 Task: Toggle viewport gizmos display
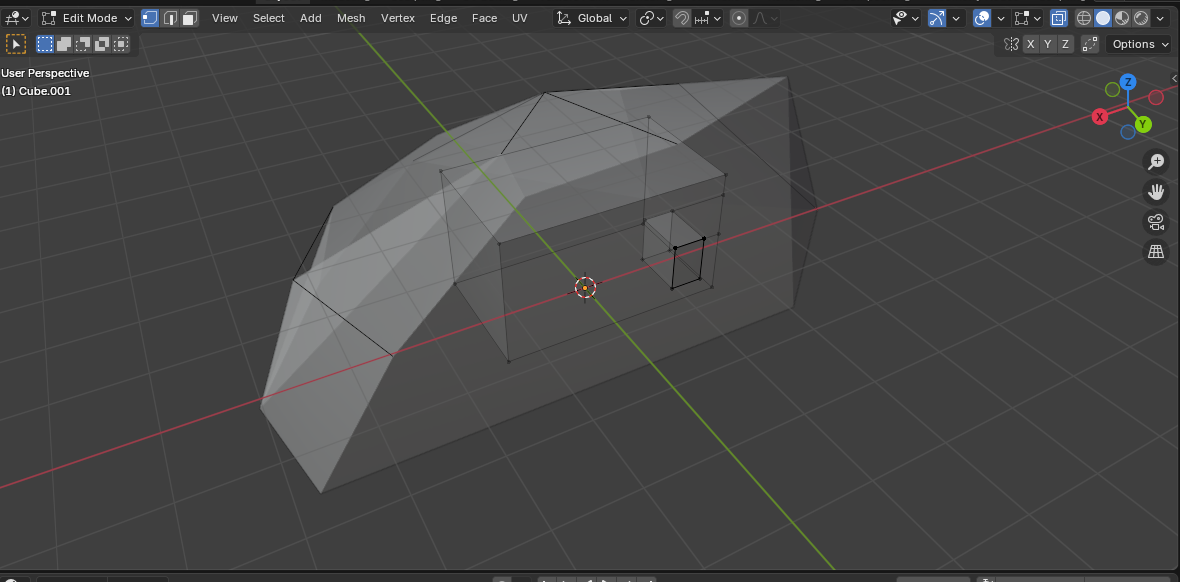[937, 18]
